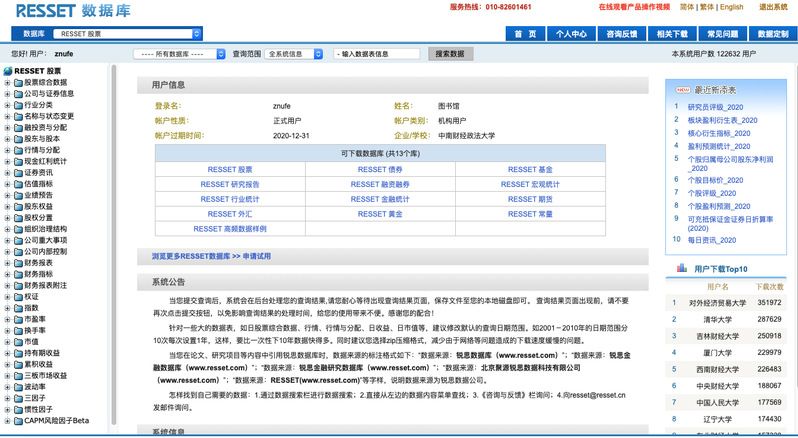
Task: Expand the 财务报表 tree node
Action: (x=7, y=263)
